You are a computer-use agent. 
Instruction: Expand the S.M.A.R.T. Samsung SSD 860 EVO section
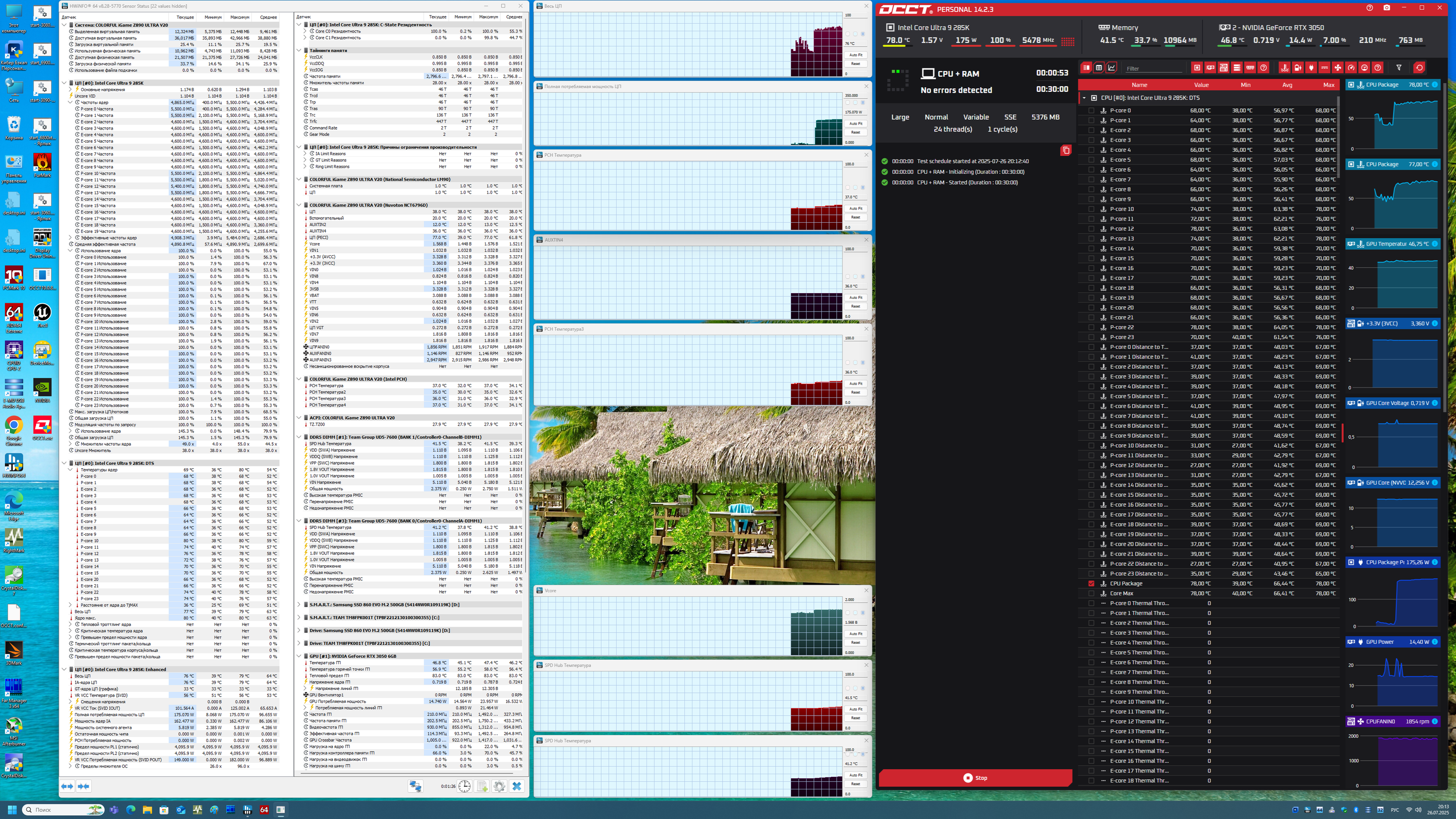299,605
